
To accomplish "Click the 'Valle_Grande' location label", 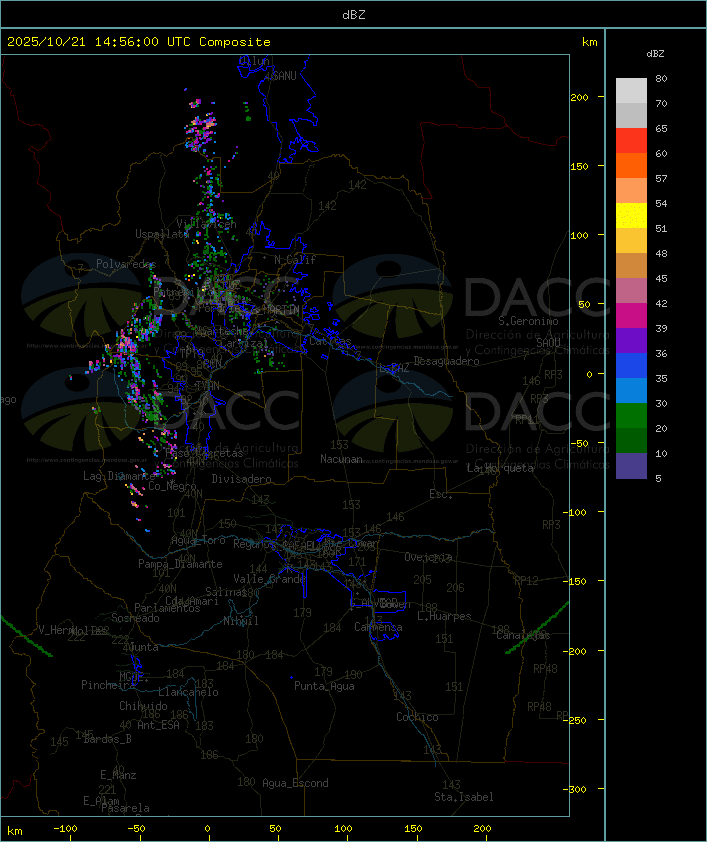I will tap(269, 579).
